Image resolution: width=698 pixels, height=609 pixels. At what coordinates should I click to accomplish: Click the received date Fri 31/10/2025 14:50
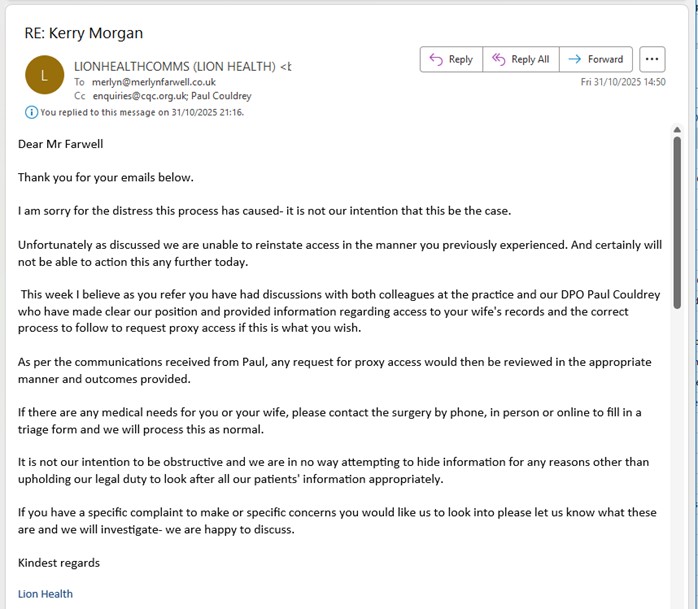[622, 82]
